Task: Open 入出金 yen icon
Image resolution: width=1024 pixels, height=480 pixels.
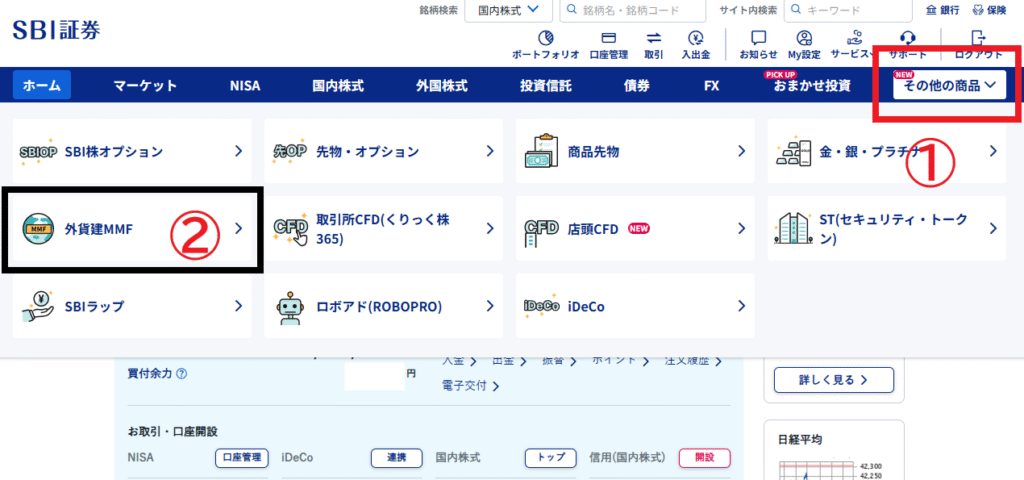Action: tap(696, 37)
